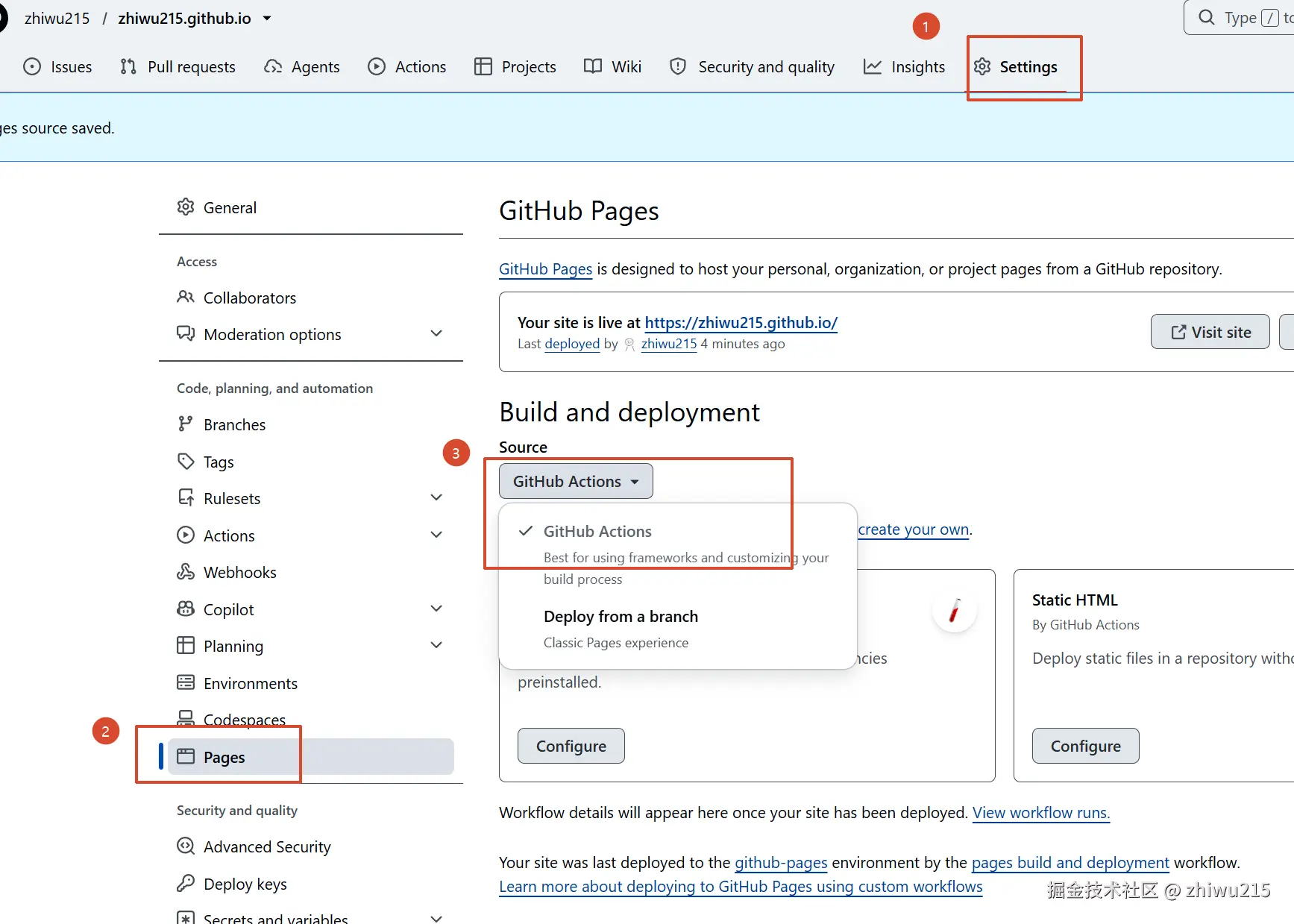Screen dimensions: 1294x924
Task: Click the Projects table icon
Action: (x=483, y=67)
